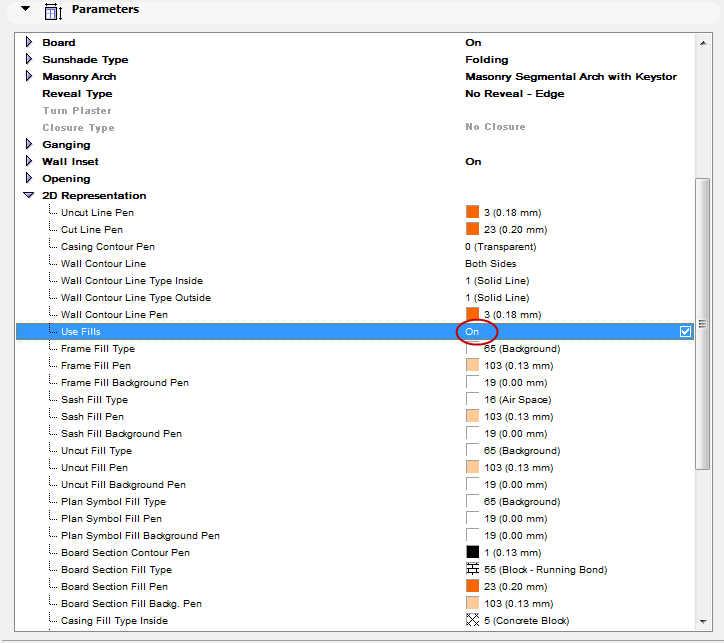Click the Uncut Line Pen orange swatch
724x643 pixels.
click(473, 213)
